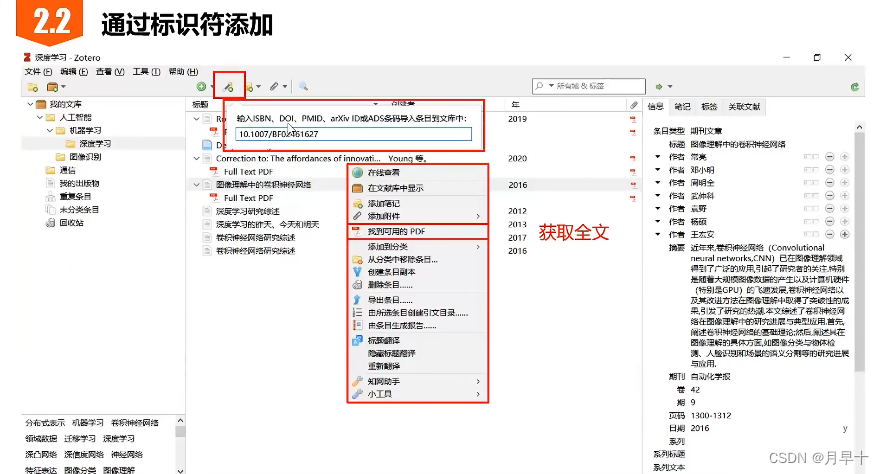The height and width of the screenshot is (474, 884).
Task: Click the 卷积神经网络 tag
Action: pyautogui.click(x=135, y=423)
